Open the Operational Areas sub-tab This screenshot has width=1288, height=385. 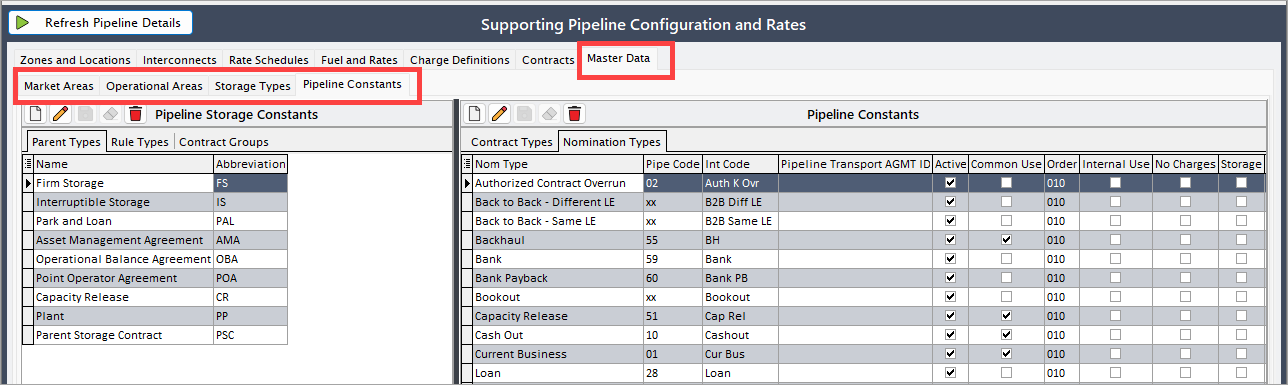(x=155, y=86)
